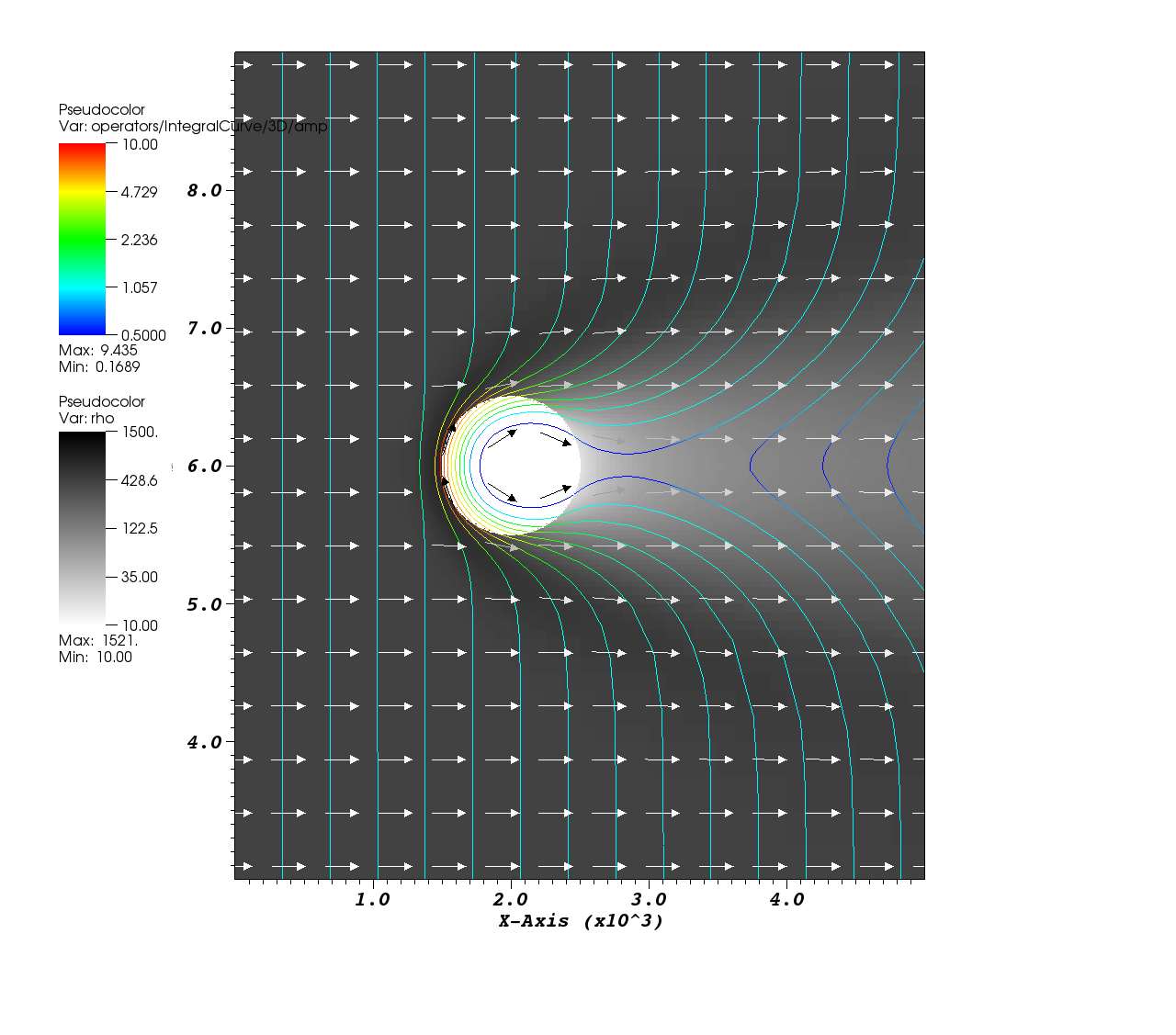Viewport: 1176px width, 1035px height.
Task: Click the 0.5000 tick value on the rainbow legend
Action: (143, 335)
